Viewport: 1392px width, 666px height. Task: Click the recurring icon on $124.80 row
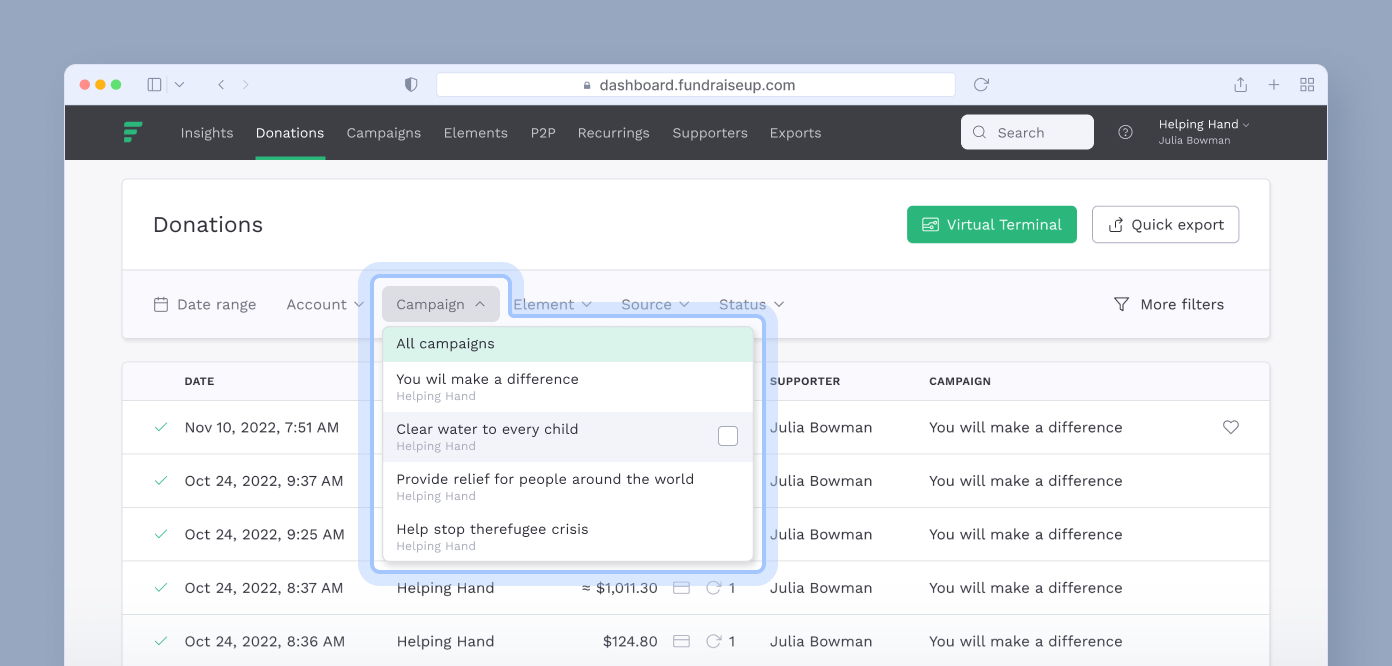(713, 641)
